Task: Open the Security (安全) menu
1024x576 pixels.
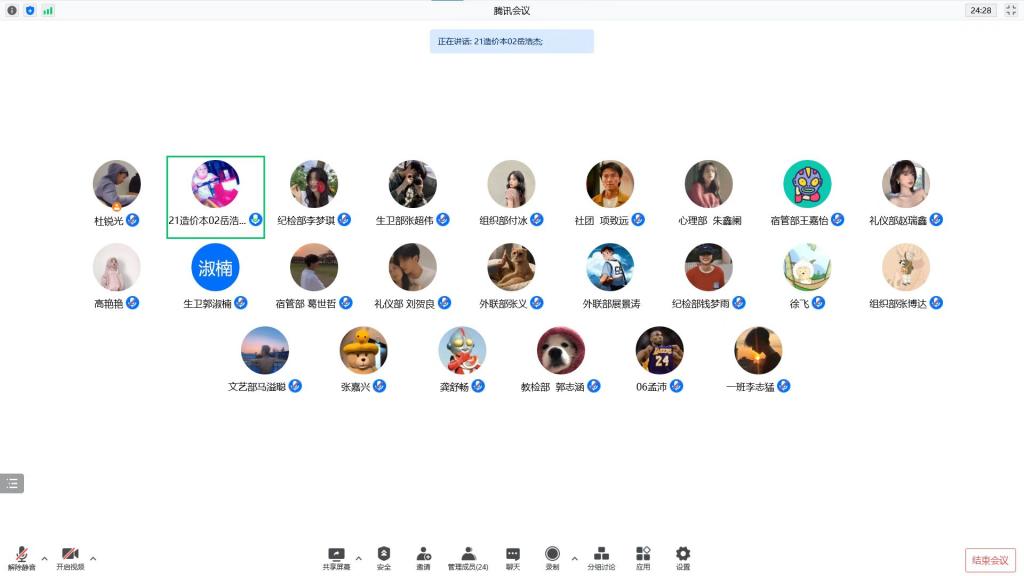Action: click(x=384, y=557)
